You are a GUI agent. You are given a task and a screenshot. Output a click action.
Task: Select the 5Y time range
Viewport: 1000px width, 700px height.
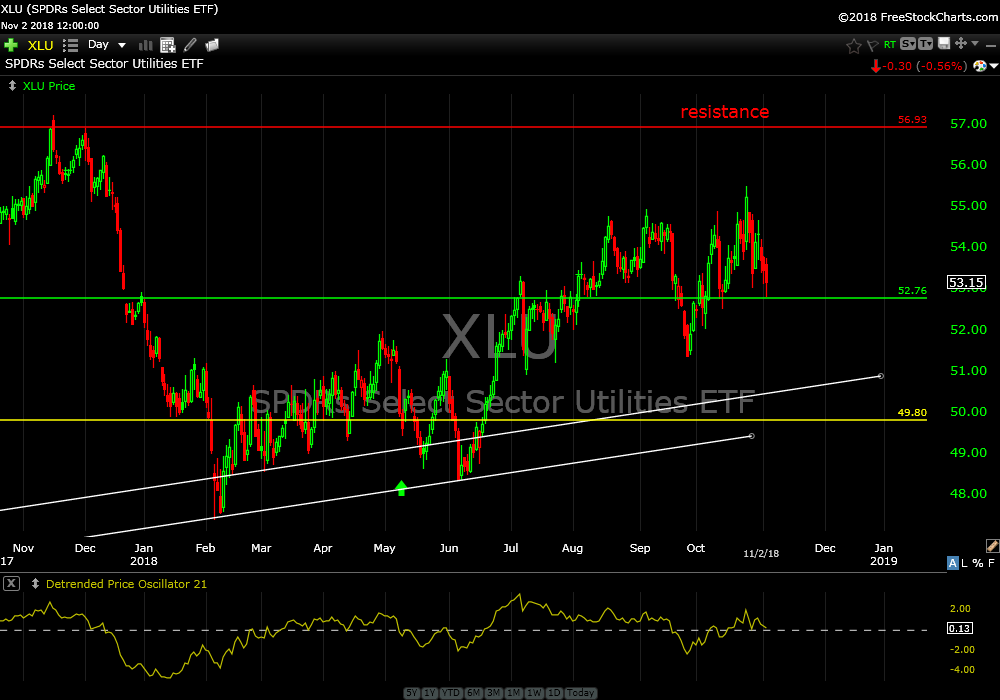(412, 693)
